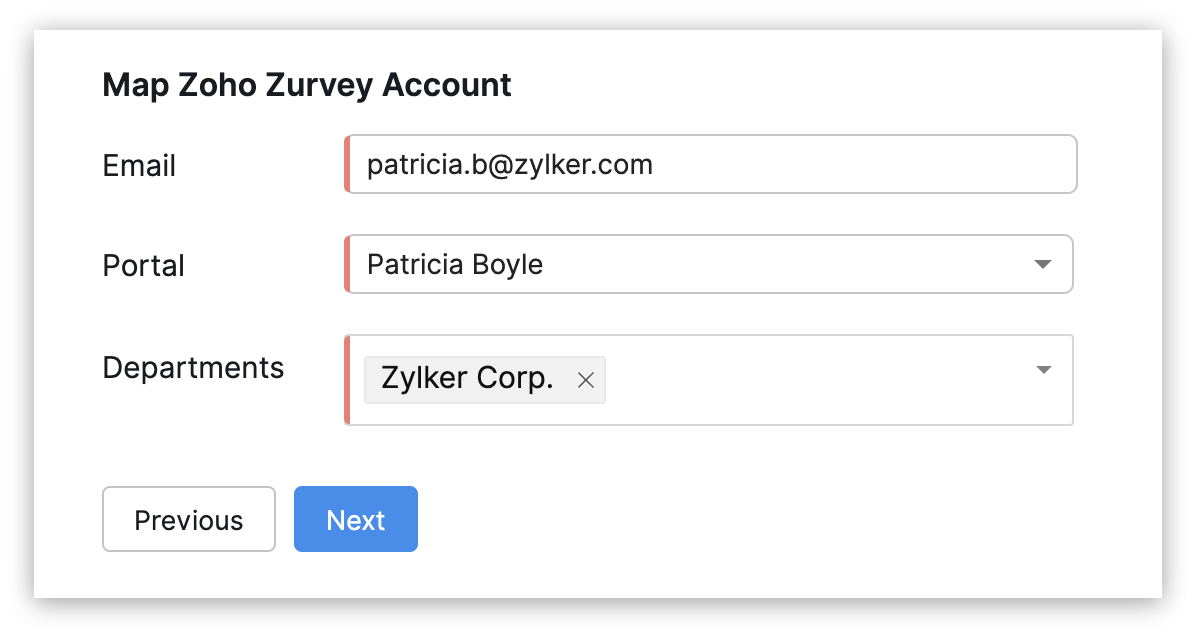Screen dimensions: 1196x636
Task: Click the Email field label
Action: coord(139,165)
